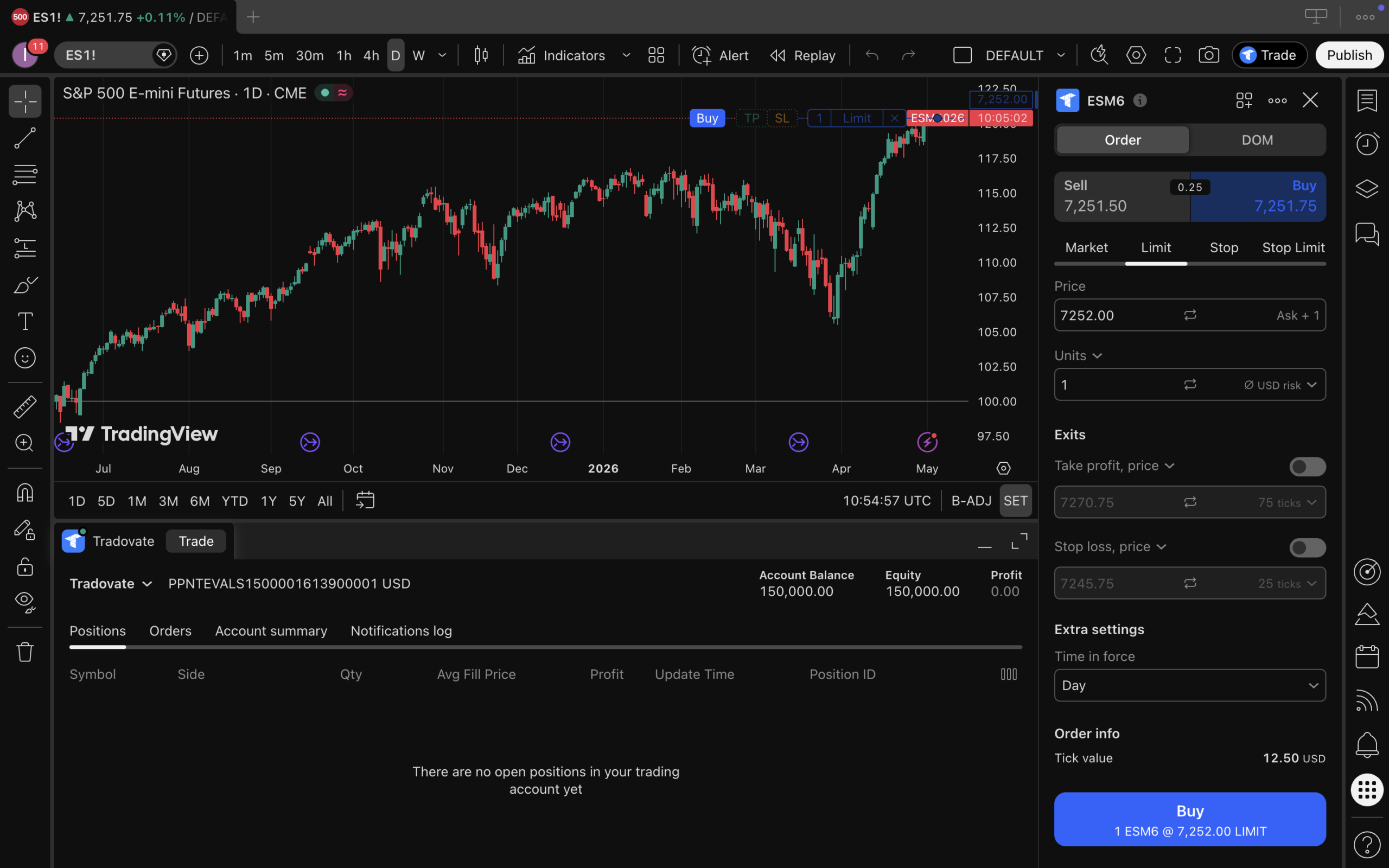Create an Alert
1389x868 pixels.
720,55
